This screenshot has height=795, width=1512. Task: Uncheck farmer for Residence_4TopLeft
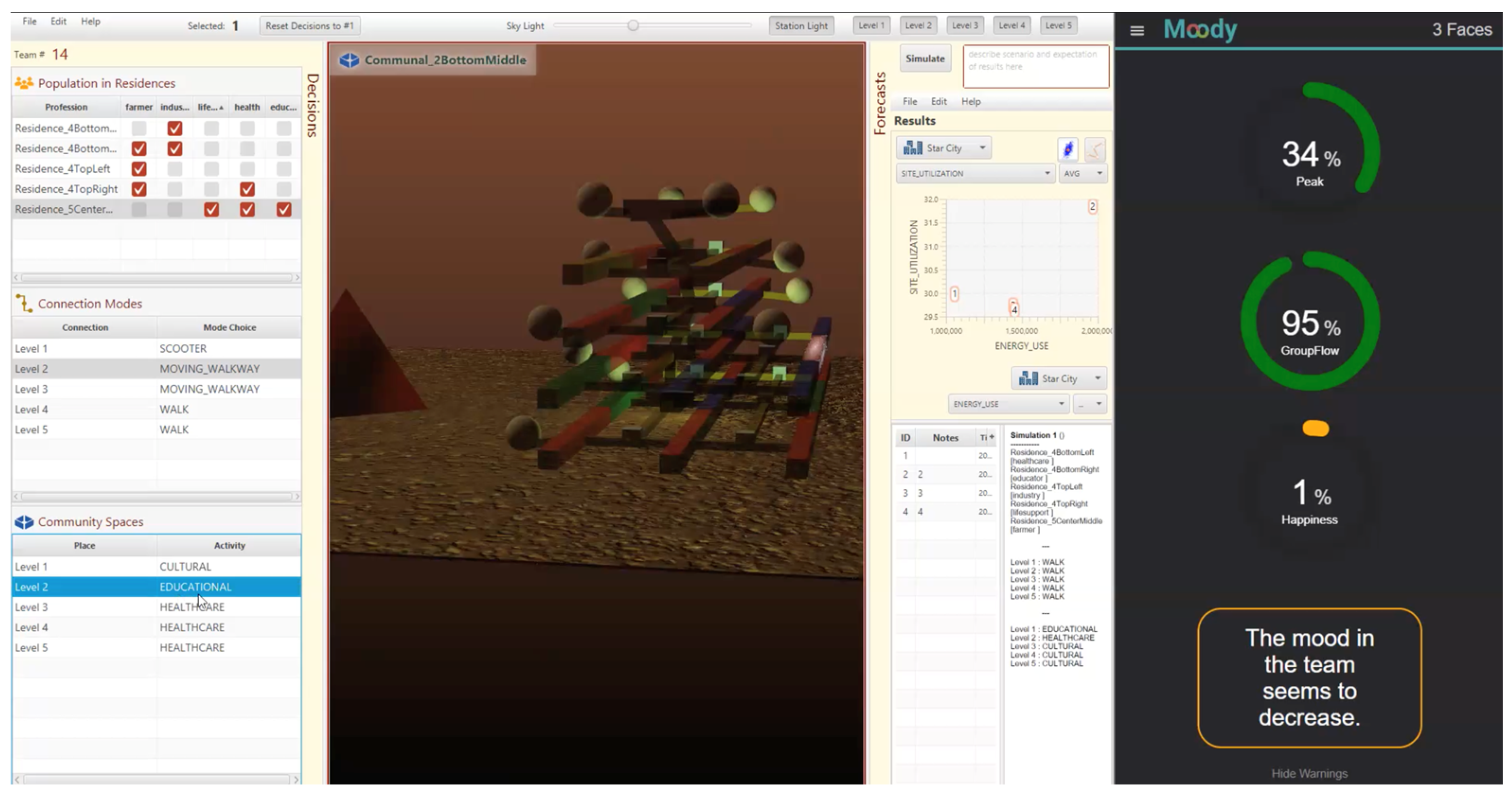[139, 169]
